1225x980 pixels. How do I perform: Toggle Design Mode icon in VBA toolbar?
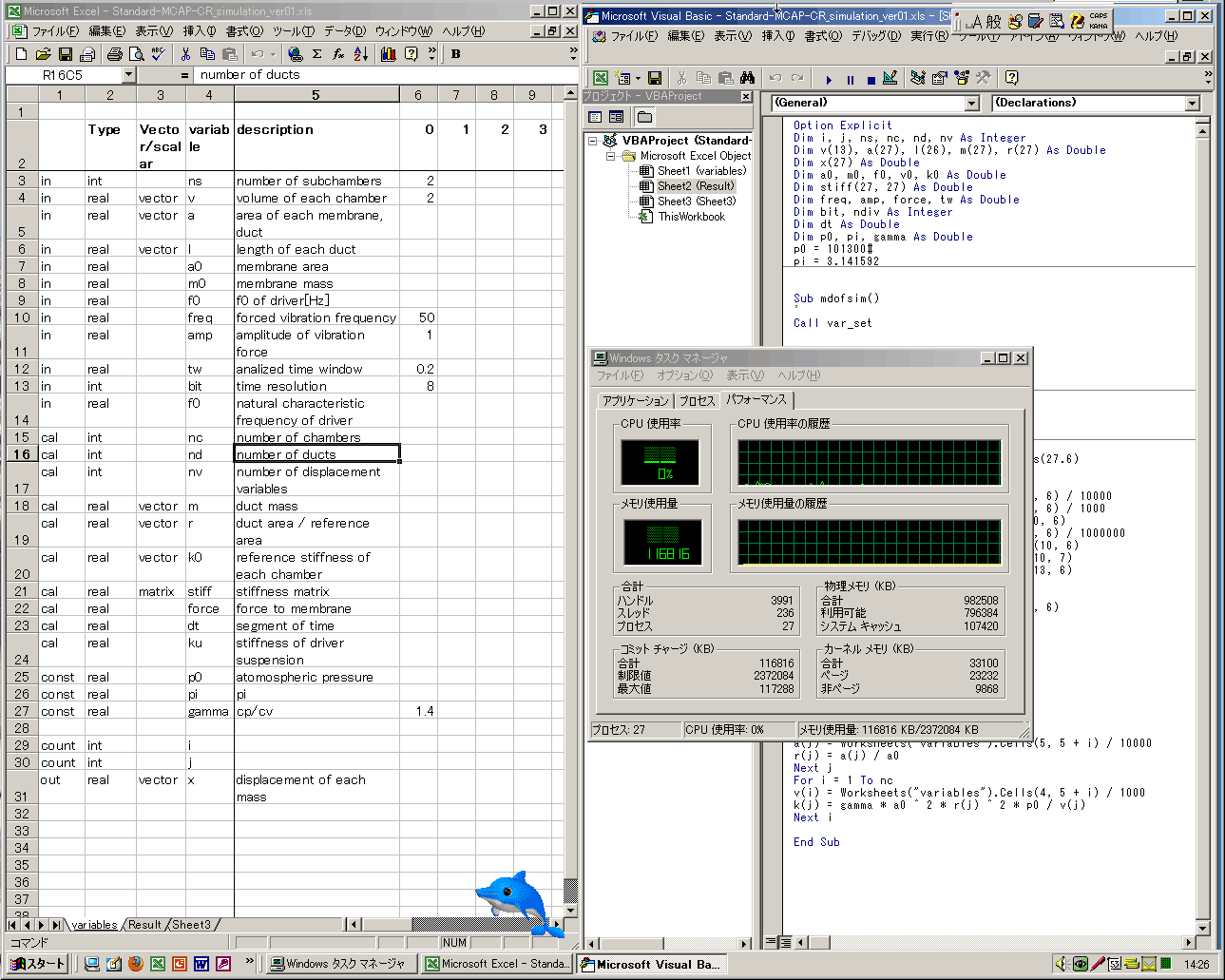[890, 78]
